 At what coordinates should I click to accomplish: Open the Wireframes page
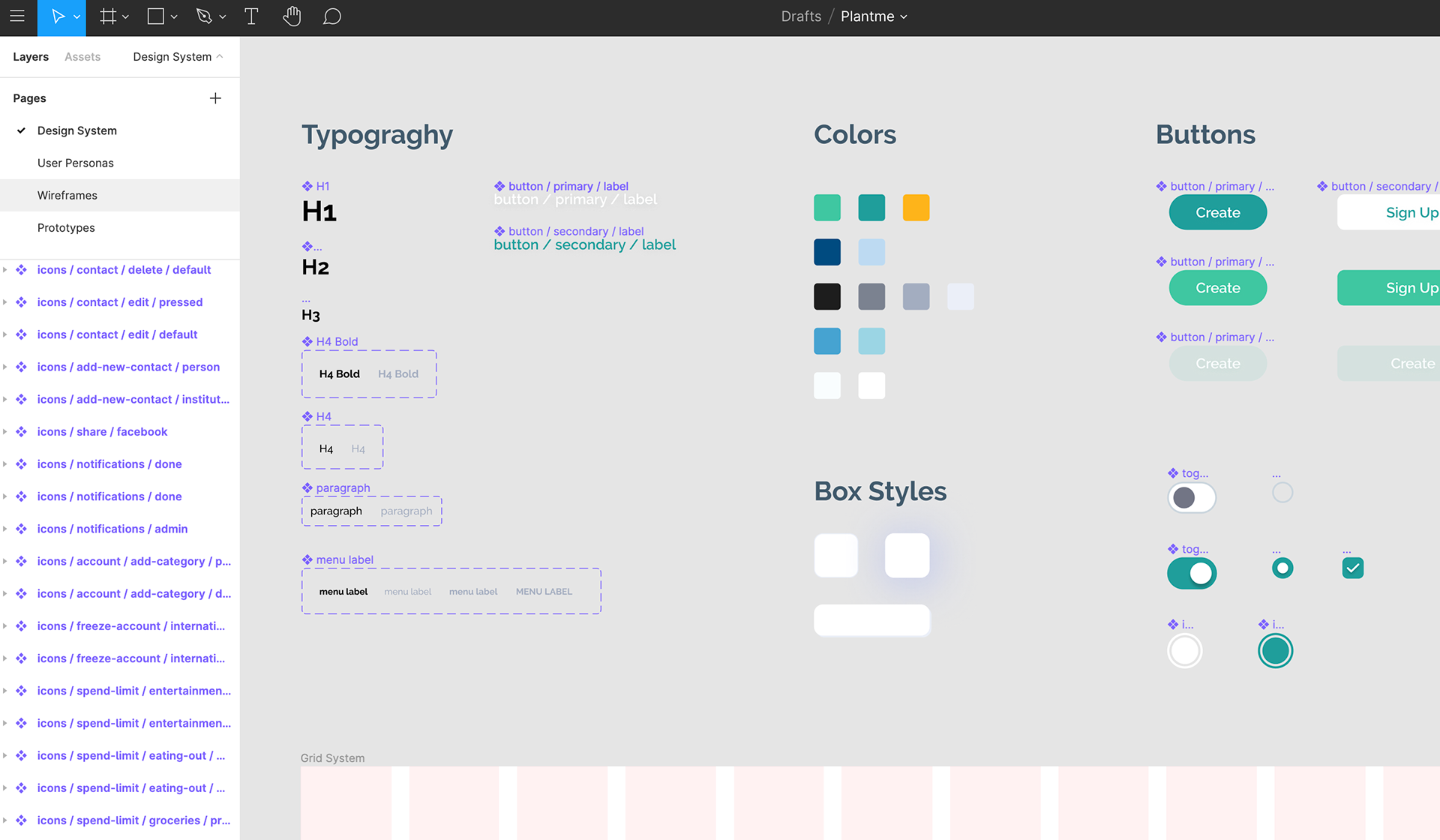67,196
